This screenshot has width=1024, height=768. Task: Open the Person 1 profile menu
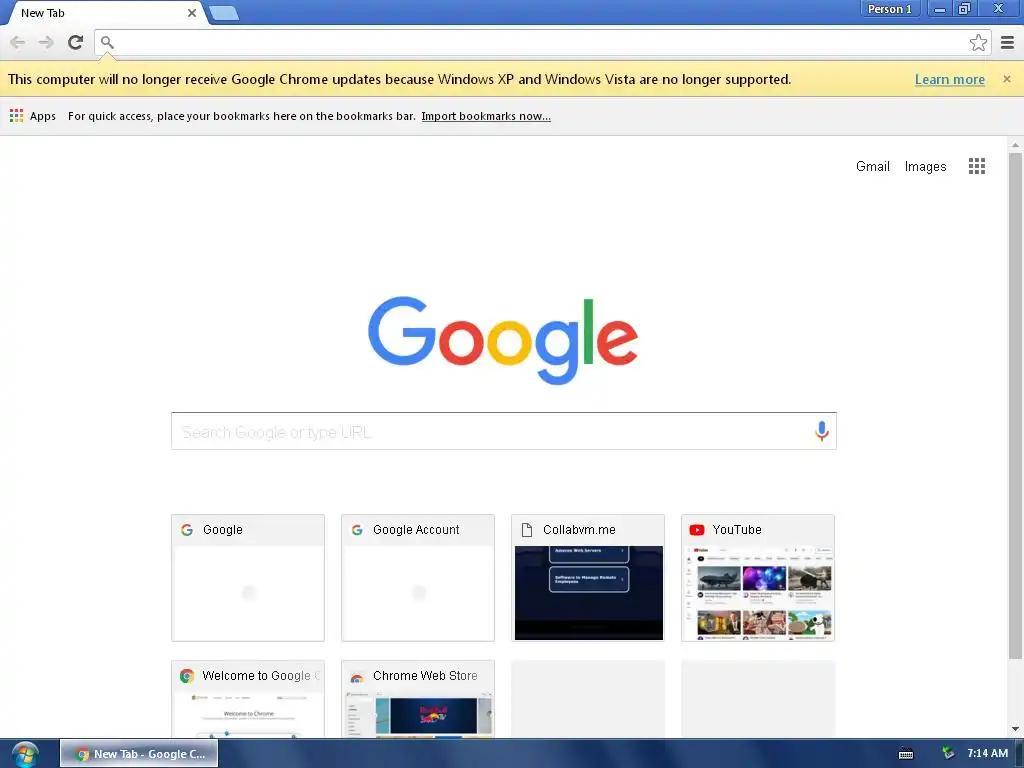tap(889, 9)
